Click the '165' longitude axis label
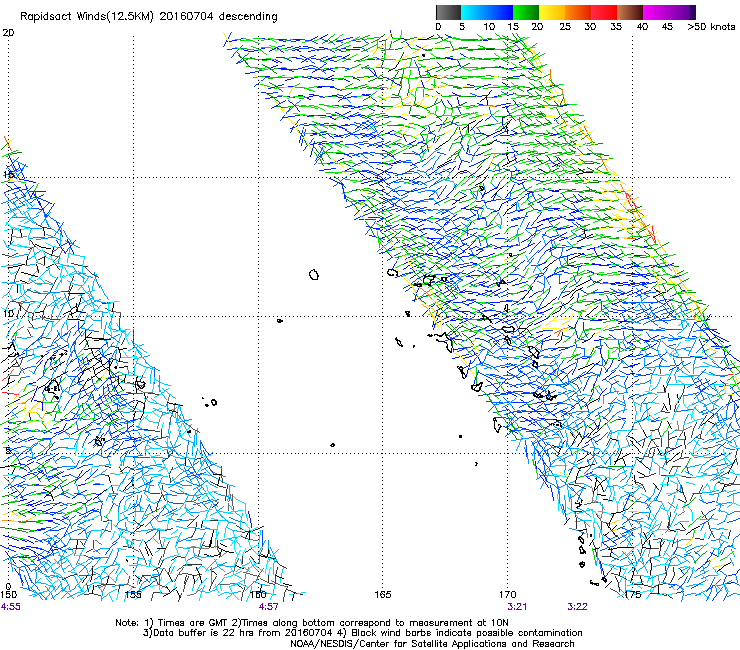This screenshot has width=740, height=650. [383, 594]
